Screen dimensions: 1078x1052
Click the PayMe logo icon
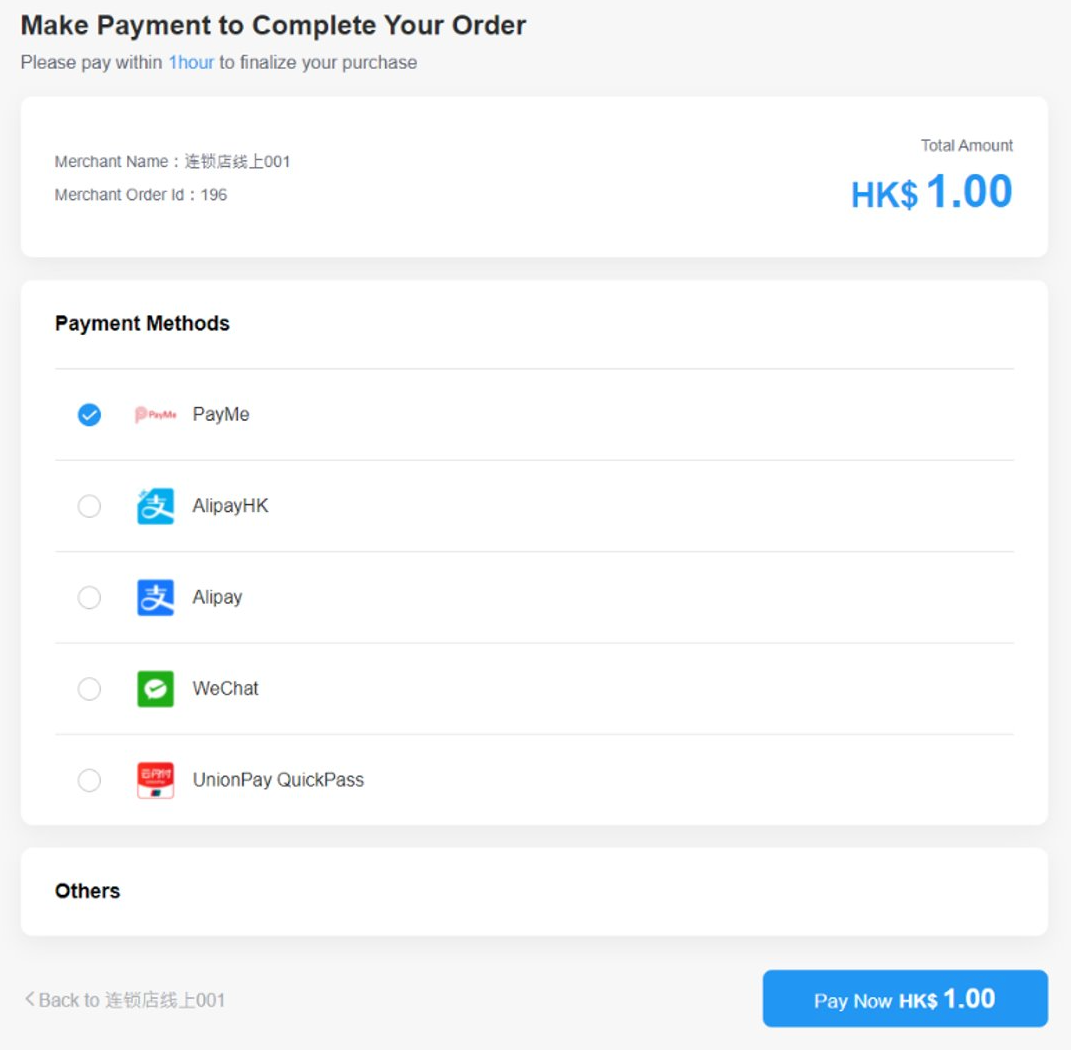[155, 415]
